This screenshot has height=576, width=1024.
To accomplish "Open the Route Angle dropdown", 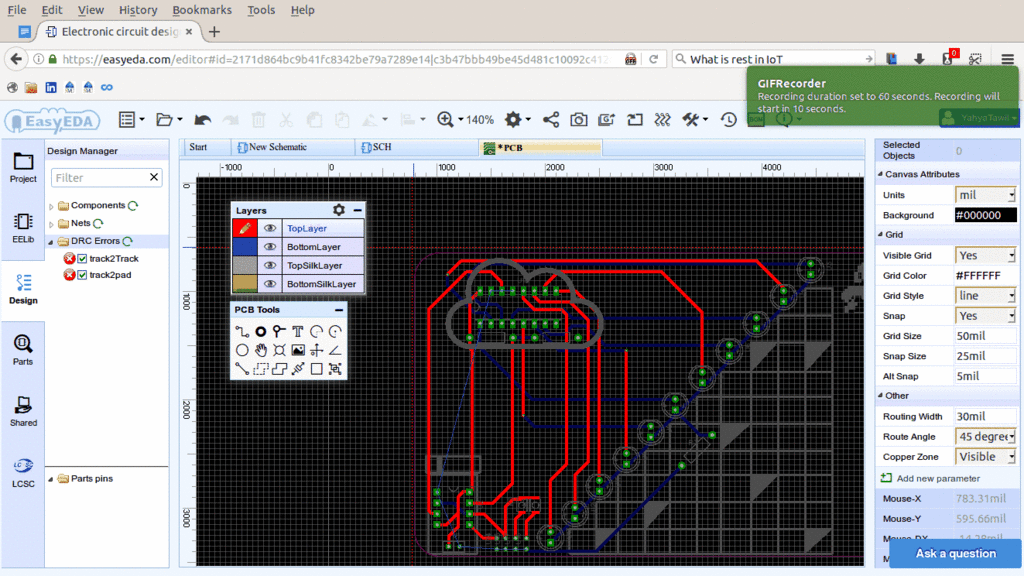I will [986, 436].
